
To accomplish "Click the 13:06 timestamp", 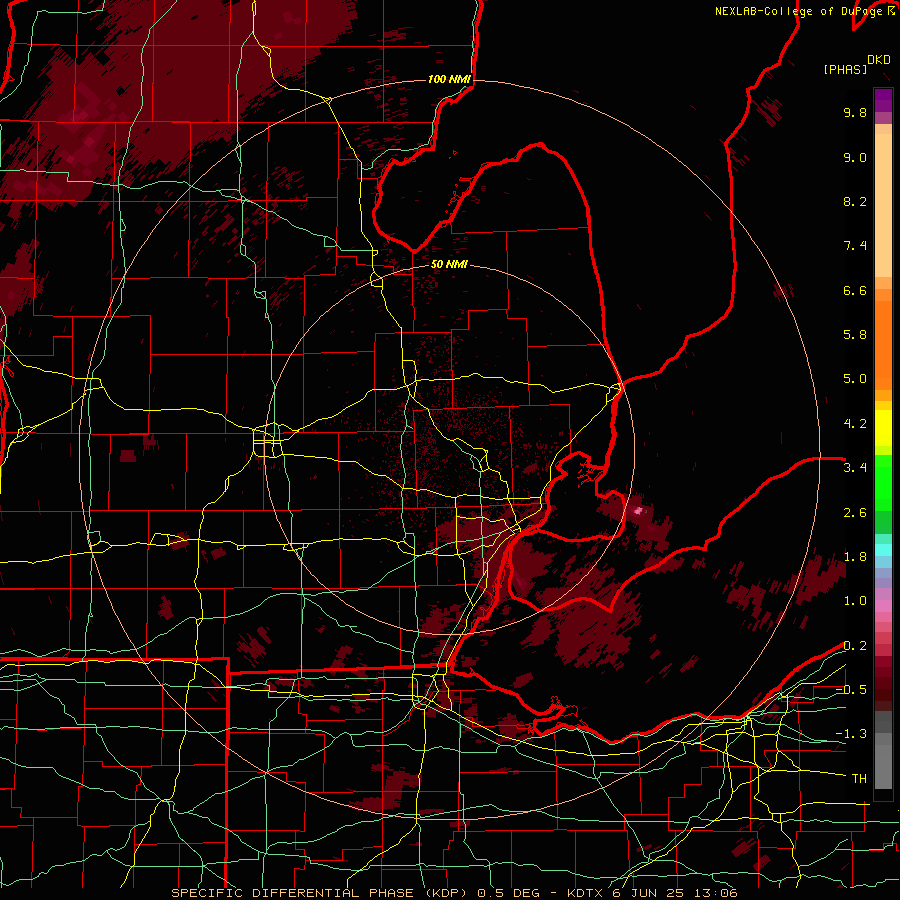I will coord(715,893).
